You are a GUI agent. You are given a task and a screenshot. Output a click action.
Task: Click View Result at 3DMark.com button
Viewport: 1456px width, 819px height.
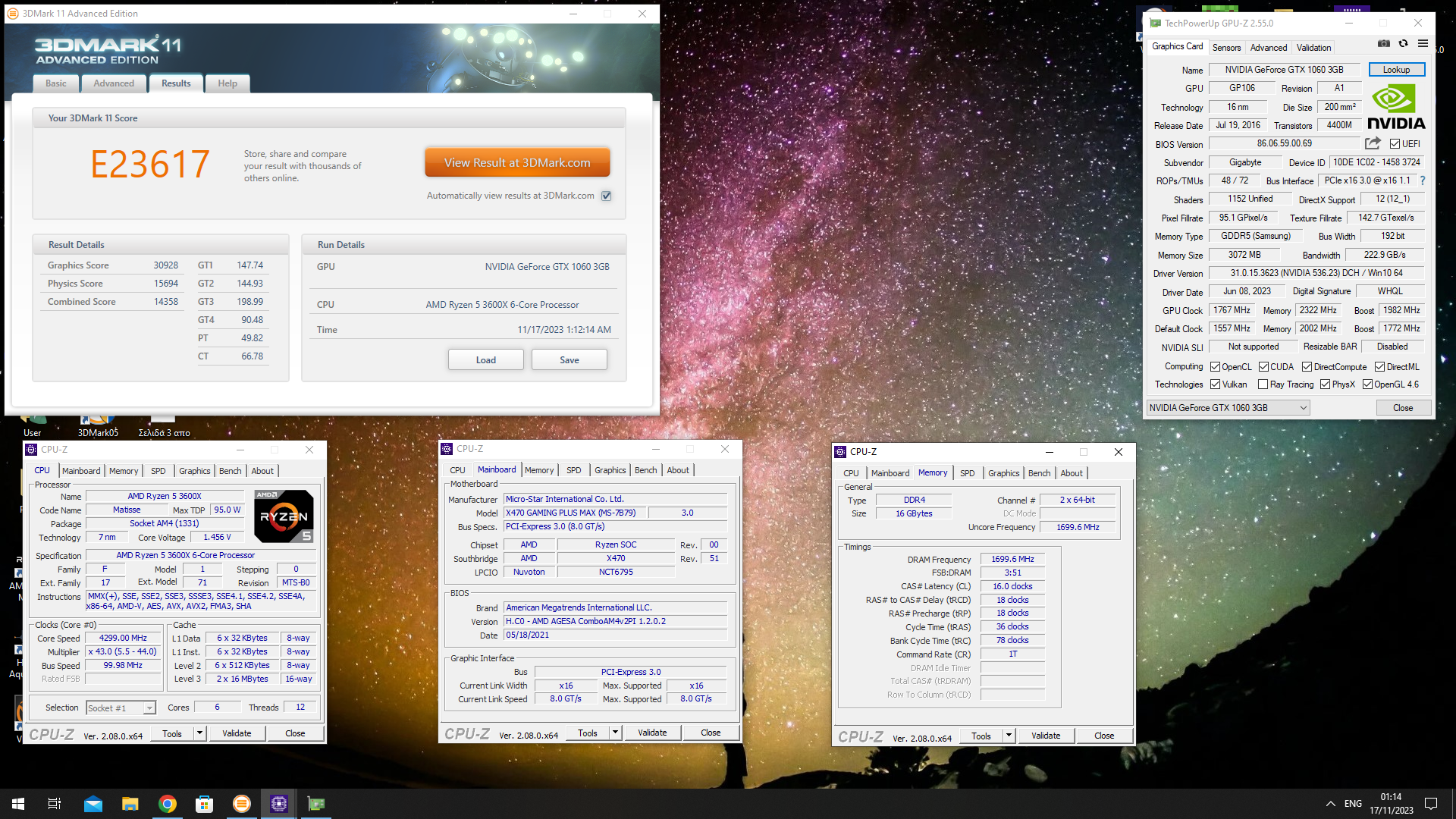pos(517,163)
